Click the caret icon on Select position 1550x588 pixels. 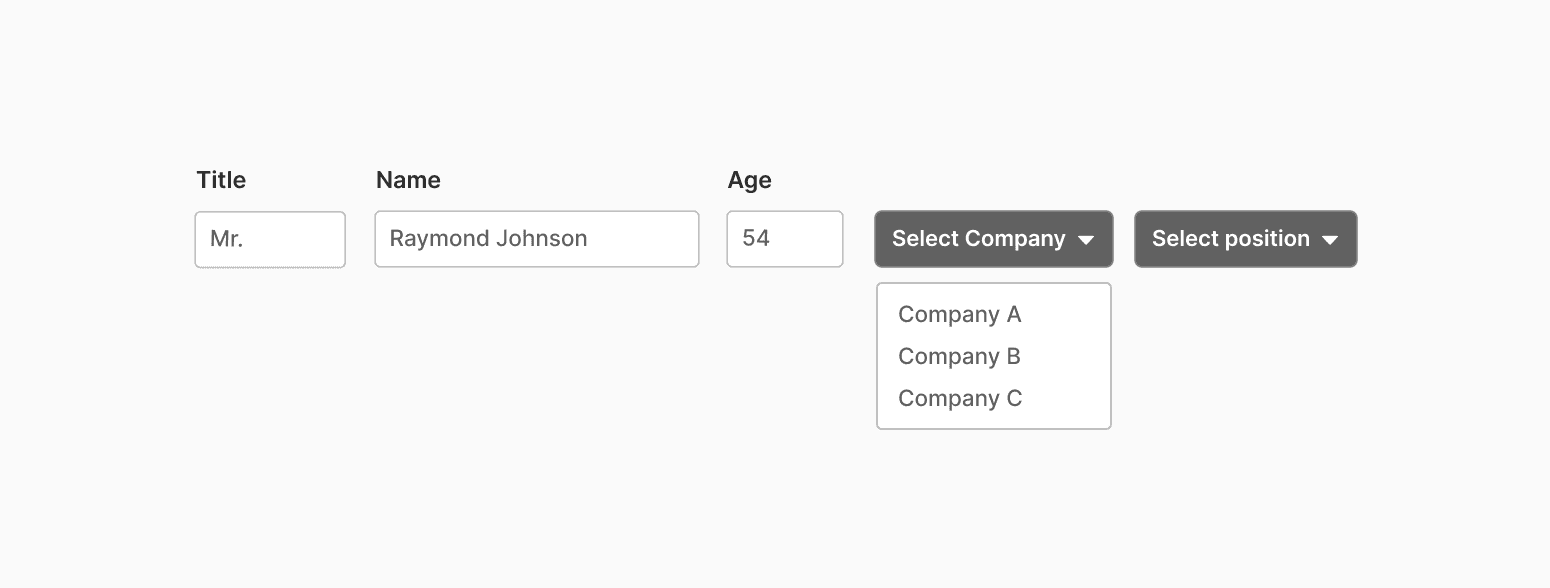pos(1329,240)
